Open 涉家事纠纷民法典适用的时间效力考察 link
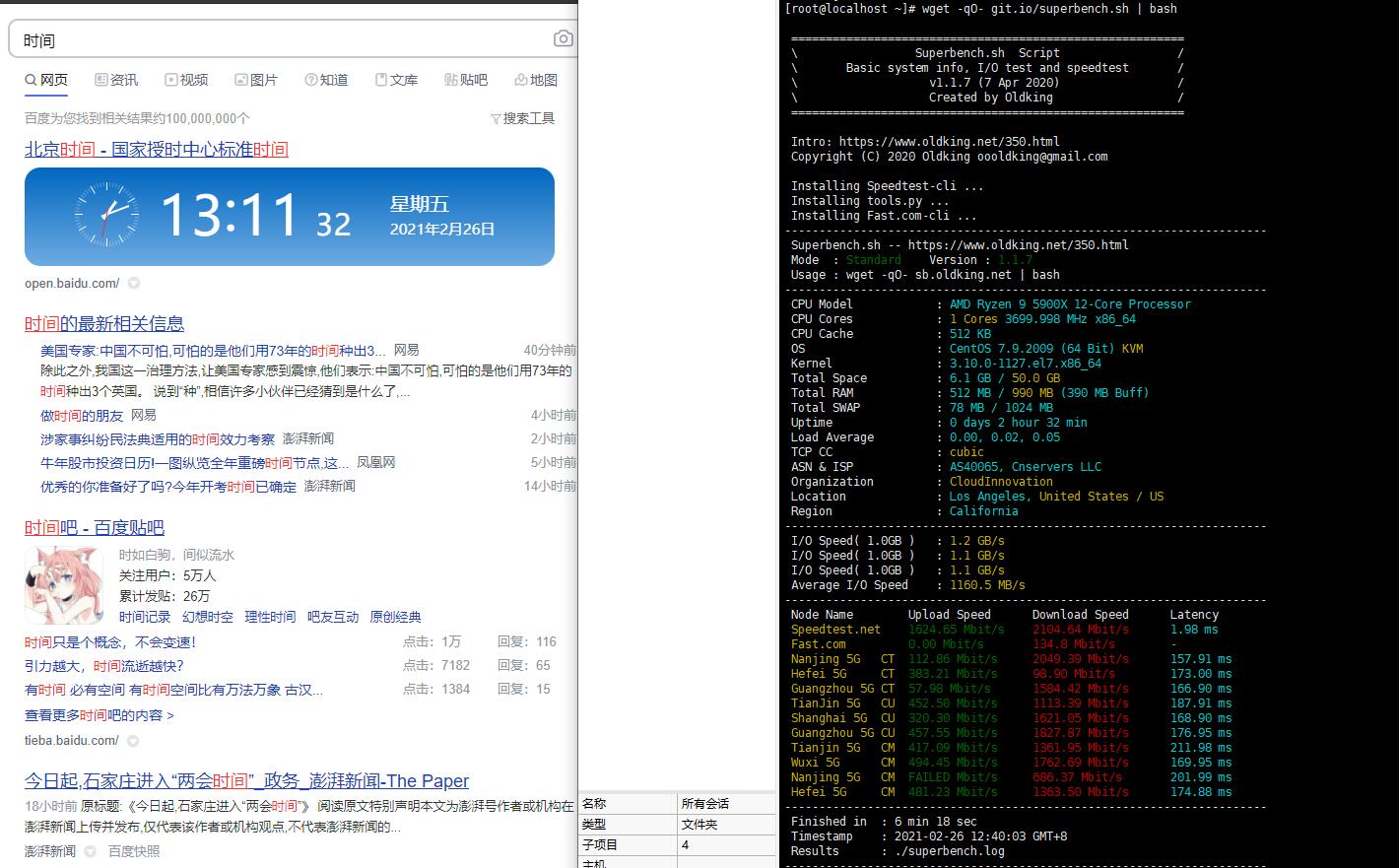Viewport: 1399px width, 868px height. click(x=158, y=439)
